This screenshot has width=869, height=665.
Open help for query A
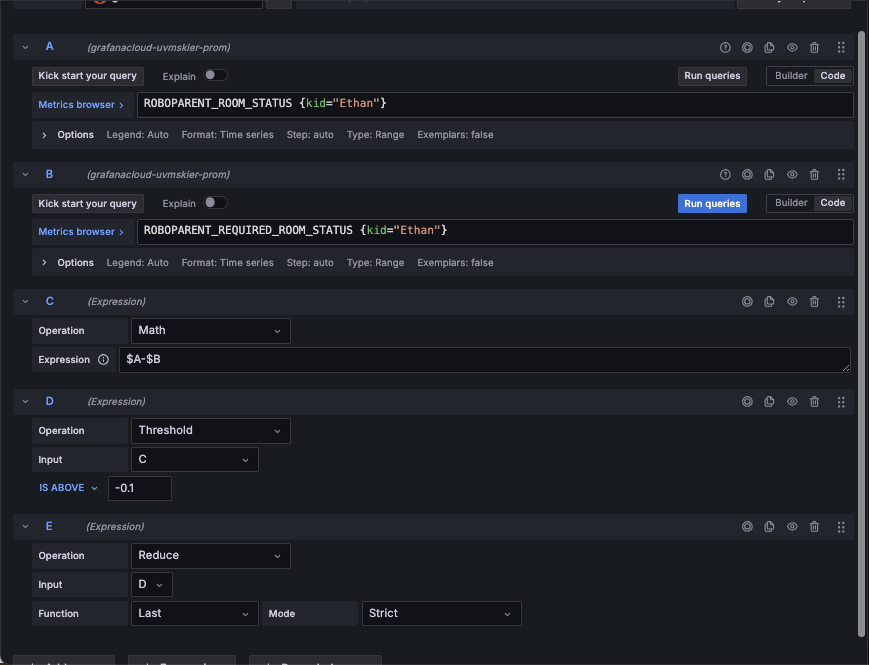click(725, 47)
